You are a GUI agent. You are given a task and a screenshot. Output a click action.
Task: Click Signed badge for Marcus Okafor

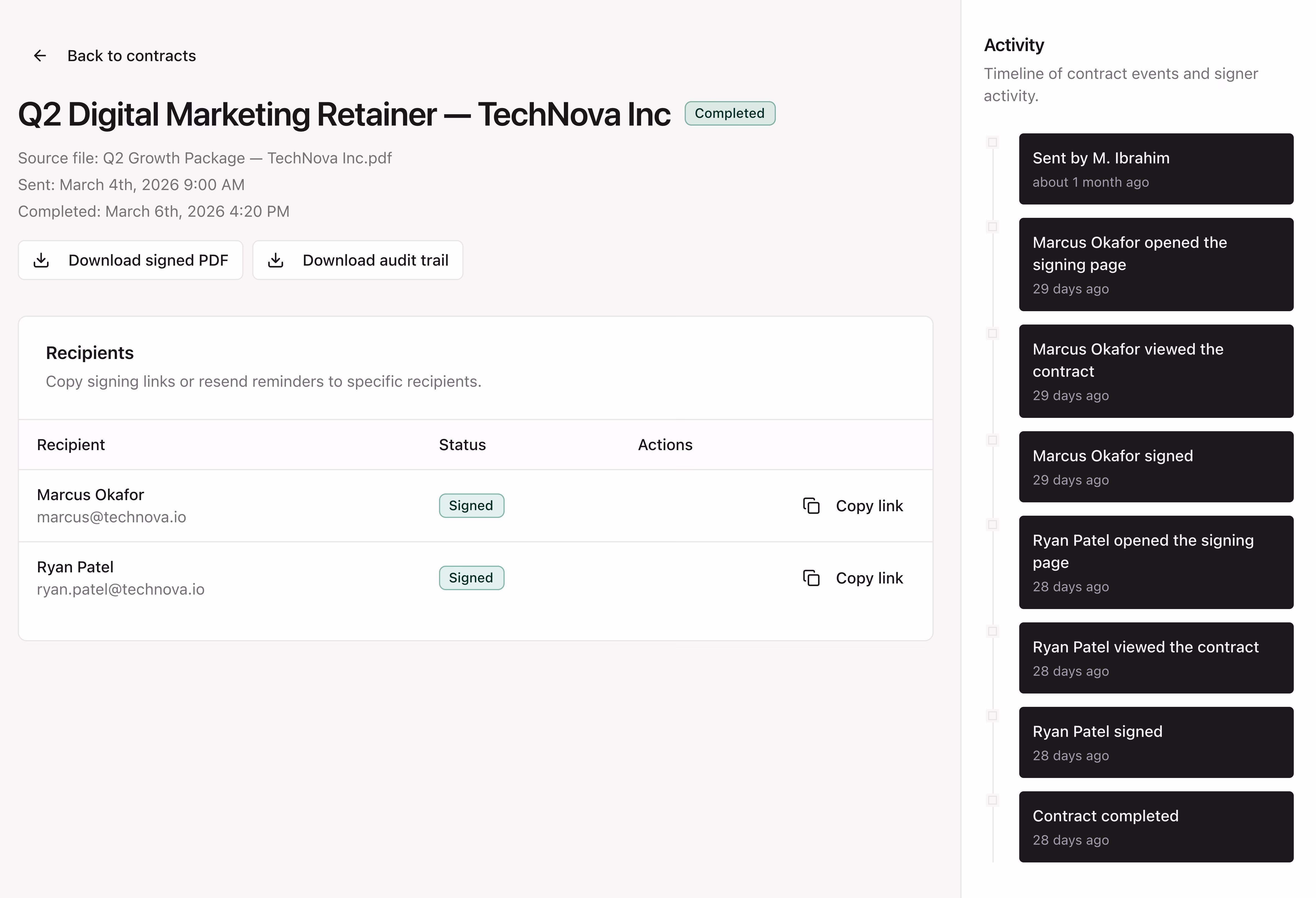point(471,506)
